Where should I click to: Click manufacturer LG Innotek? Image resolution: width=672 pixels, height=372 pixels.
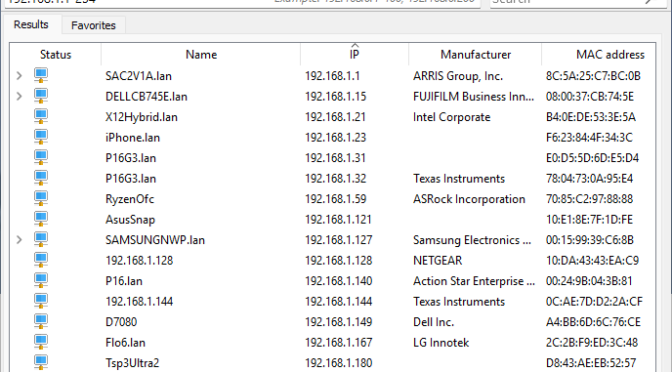[x=441, y=342]
